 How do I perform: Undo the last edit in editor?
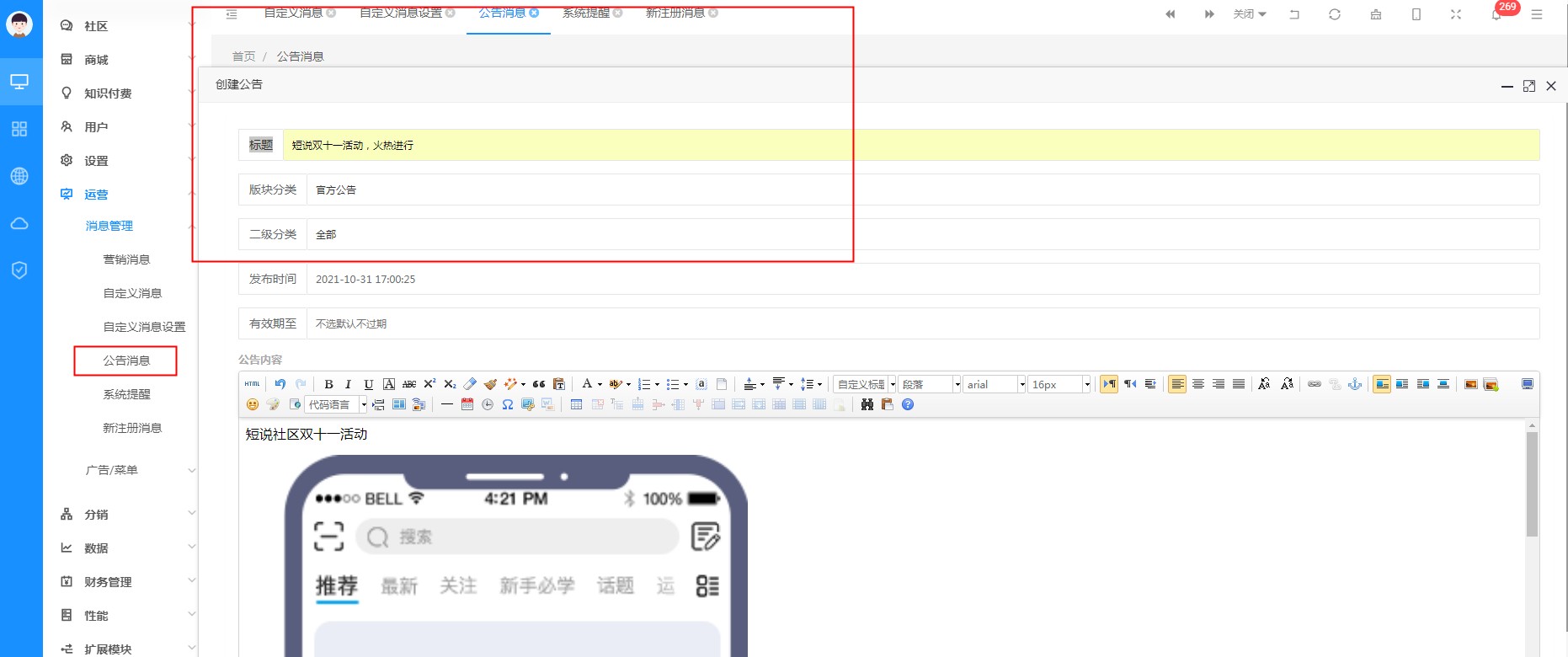click(x=280, y=384)
